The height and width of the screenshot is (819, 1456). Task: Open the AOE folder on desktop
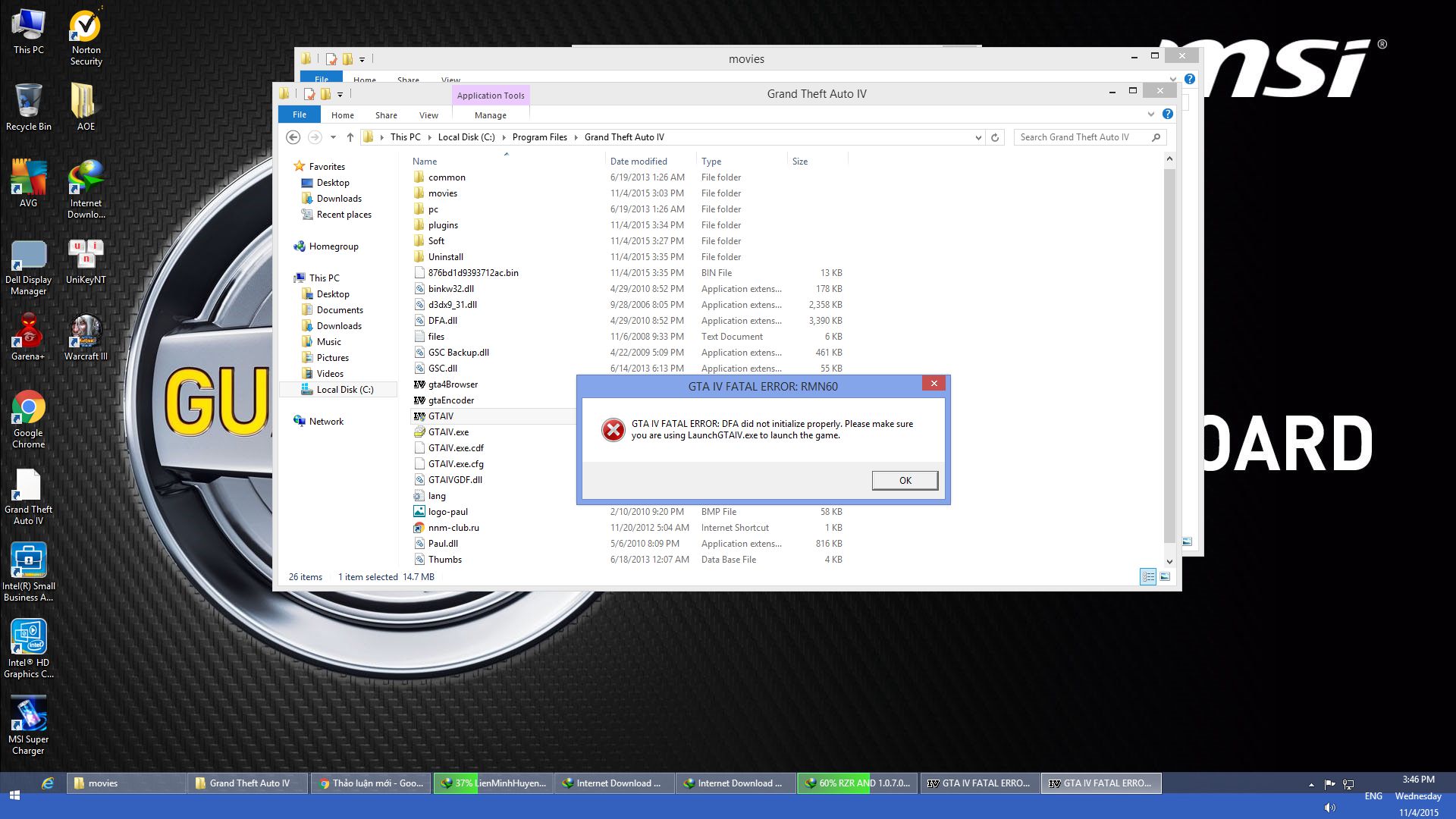pyautogui.click(x=86, y=107)
